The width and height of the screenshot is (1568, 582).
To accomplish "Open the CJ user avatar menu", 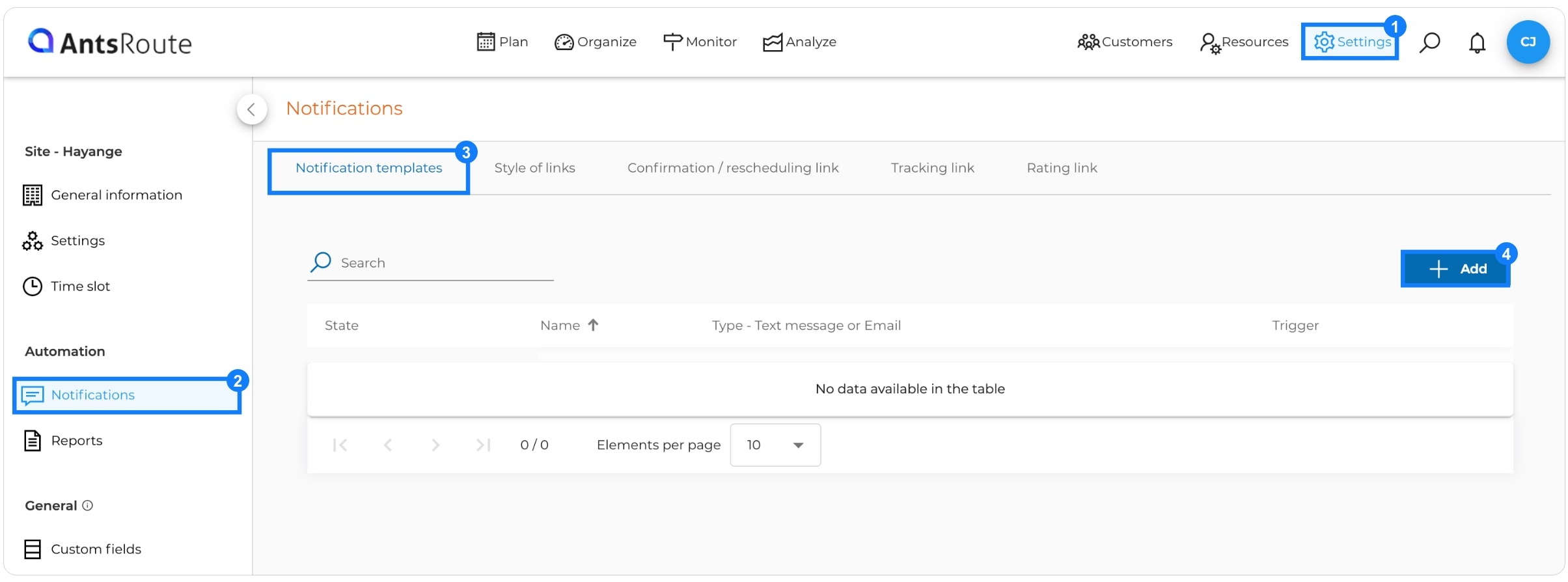I will click(x=1528, y=42).
